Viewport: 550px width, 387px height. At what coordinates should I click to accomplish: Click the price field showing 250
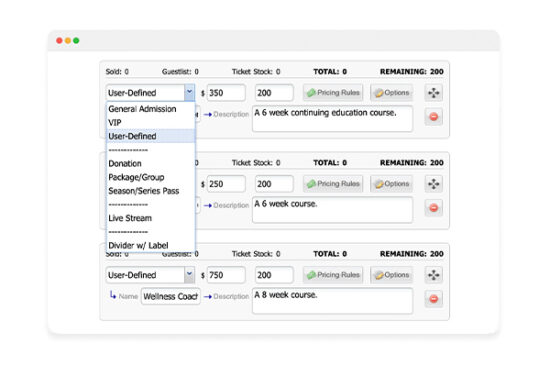pyautogui.click(x=226, y=184)
